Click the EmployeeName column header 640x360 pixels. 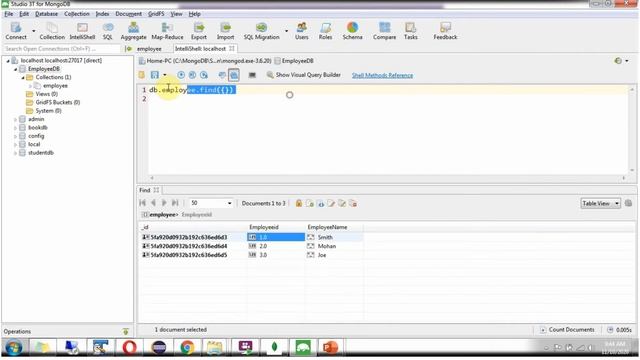327,227
